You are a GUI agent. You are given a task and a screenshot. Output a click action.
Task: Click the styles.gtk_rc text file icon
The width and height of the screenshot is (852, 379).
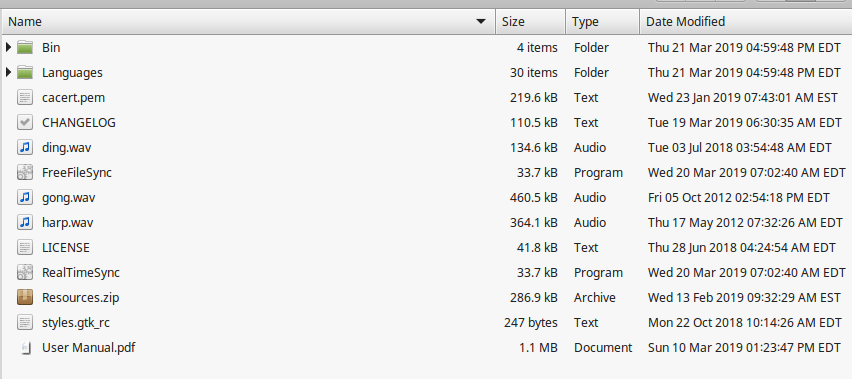[x=25, y=323]
